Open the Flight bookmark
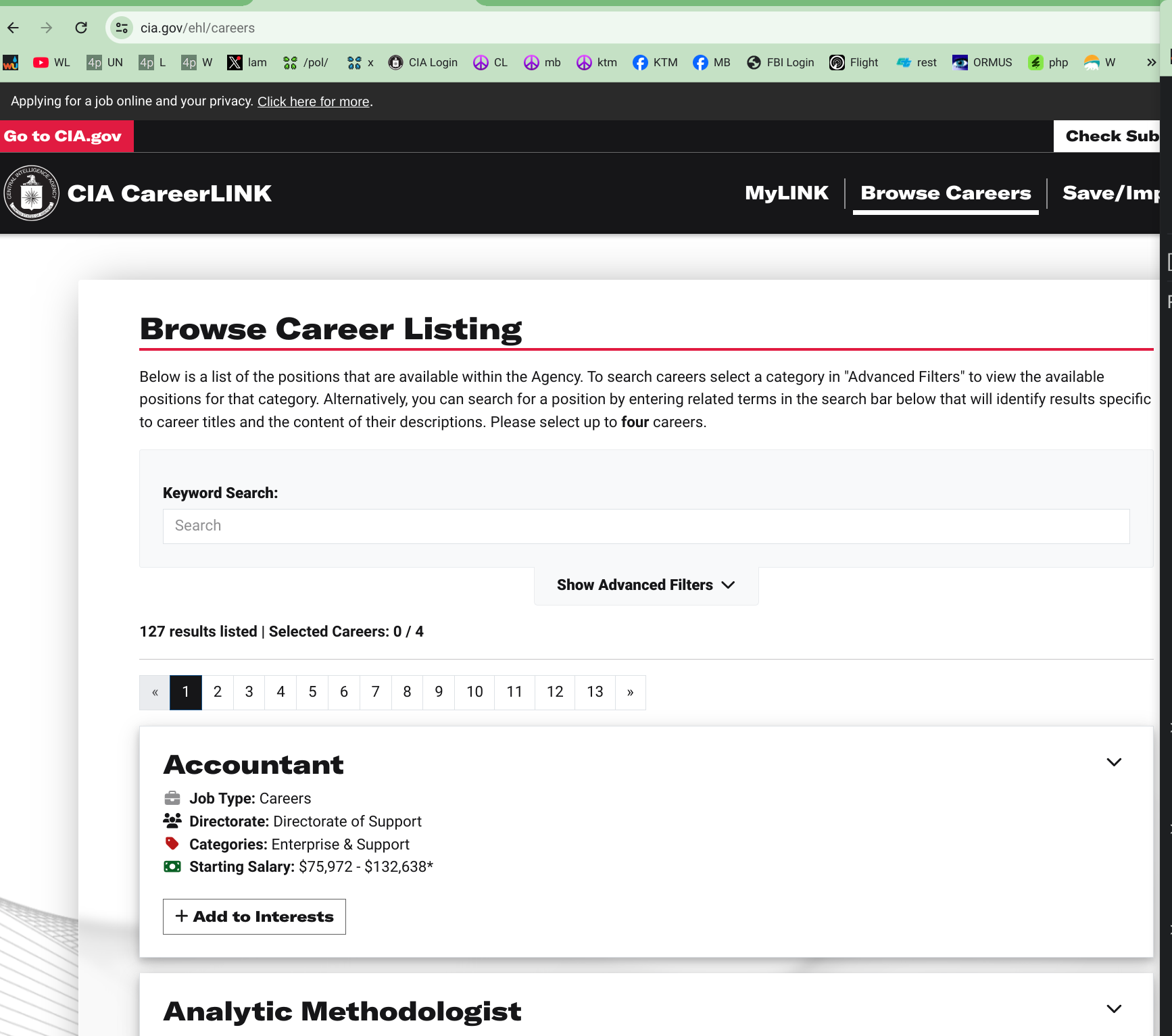Viewport: 1172px width, 1036px height. (854, 63)
